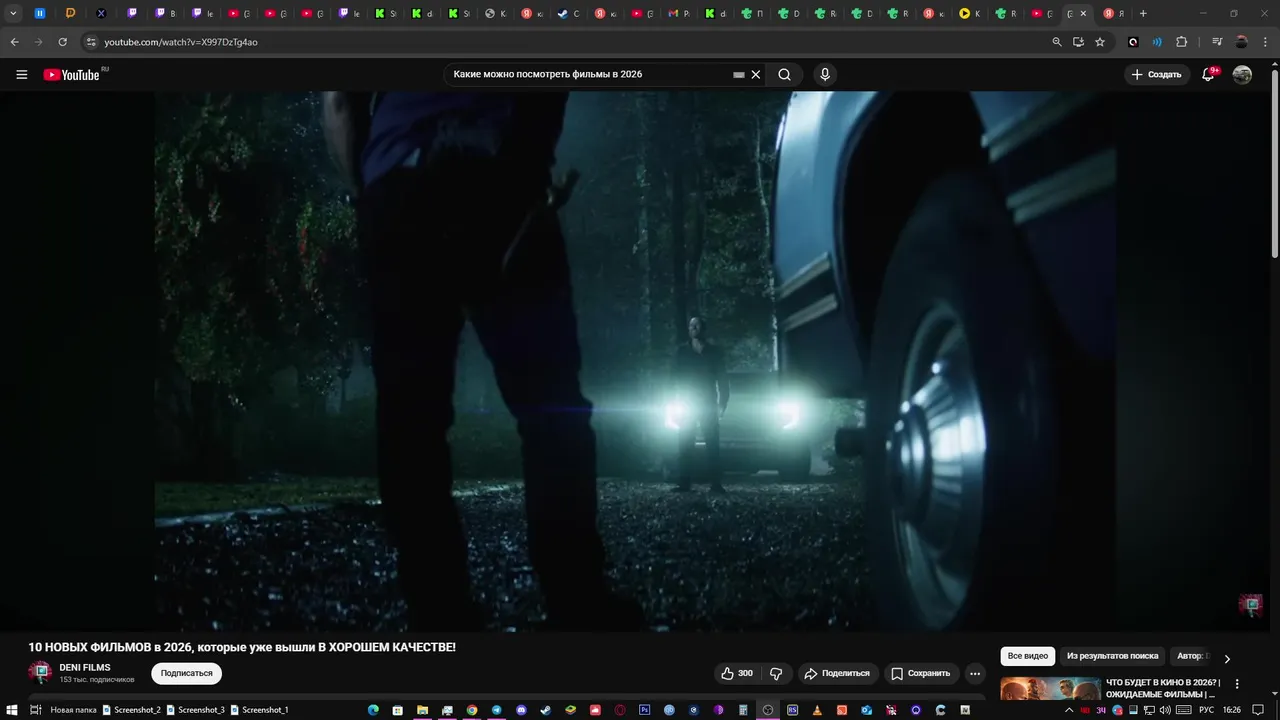
Task: Open Windows action center notifications
Action: tap(1258, 710)
